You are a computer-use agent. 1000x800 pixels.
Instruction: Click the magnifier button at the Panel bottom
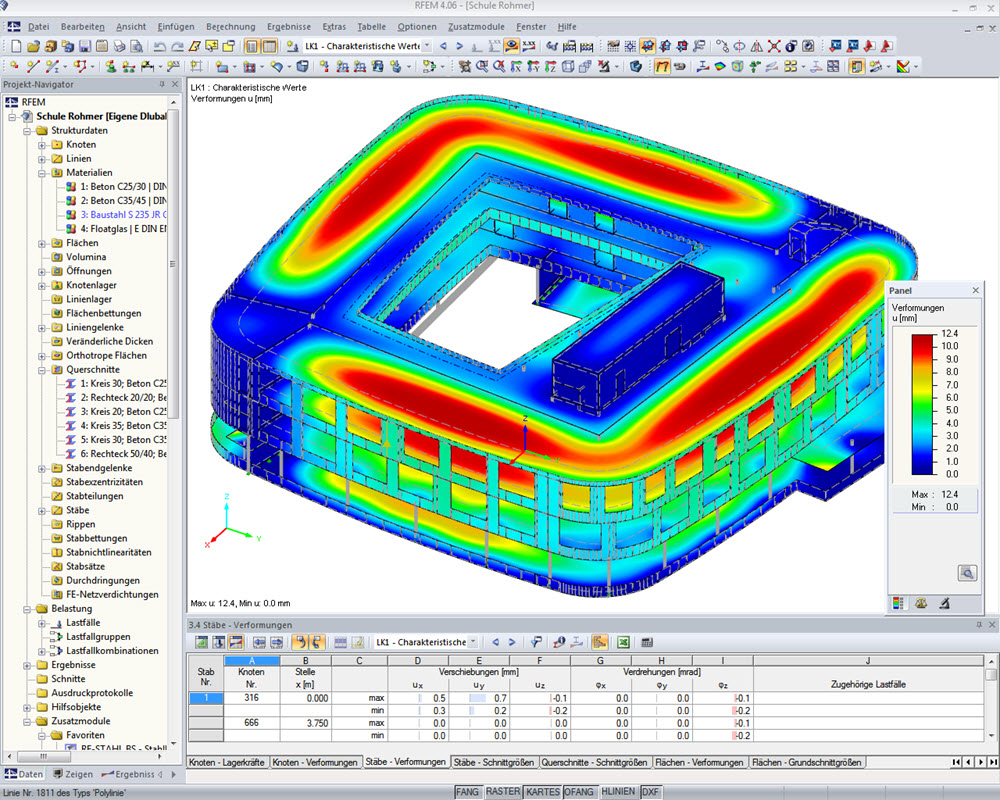(967, 572)
